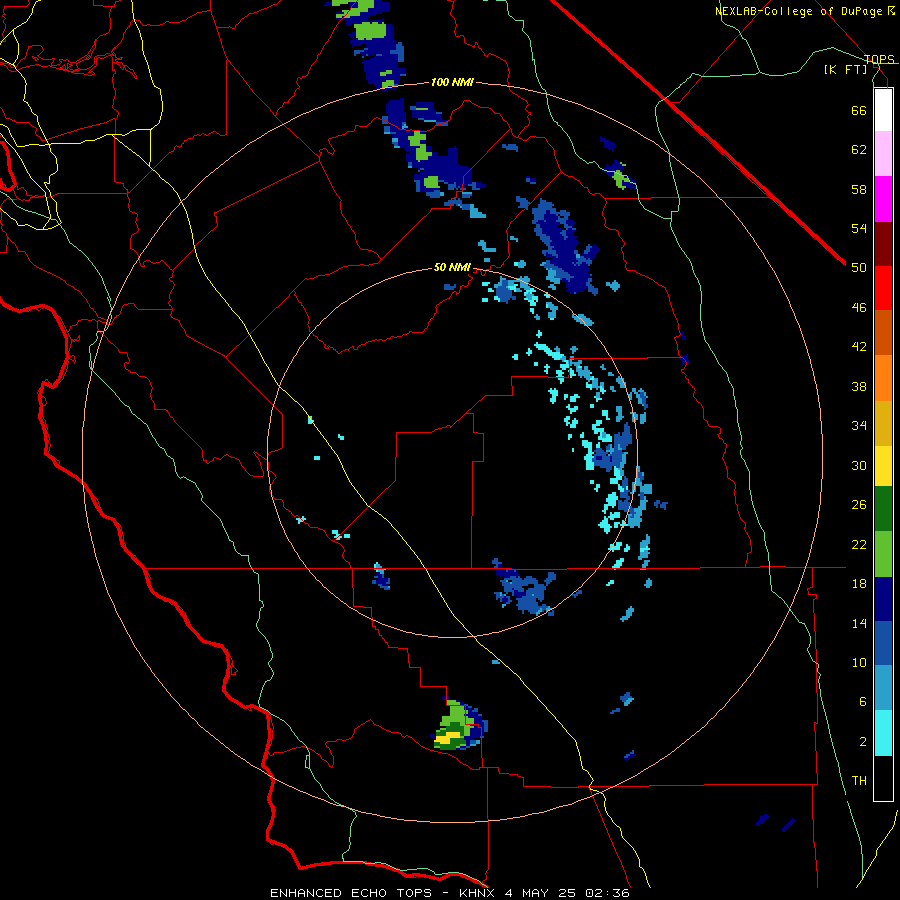Click the 42 legend value
This screenshot has width=900, height=900.
(x=859, y=347)
